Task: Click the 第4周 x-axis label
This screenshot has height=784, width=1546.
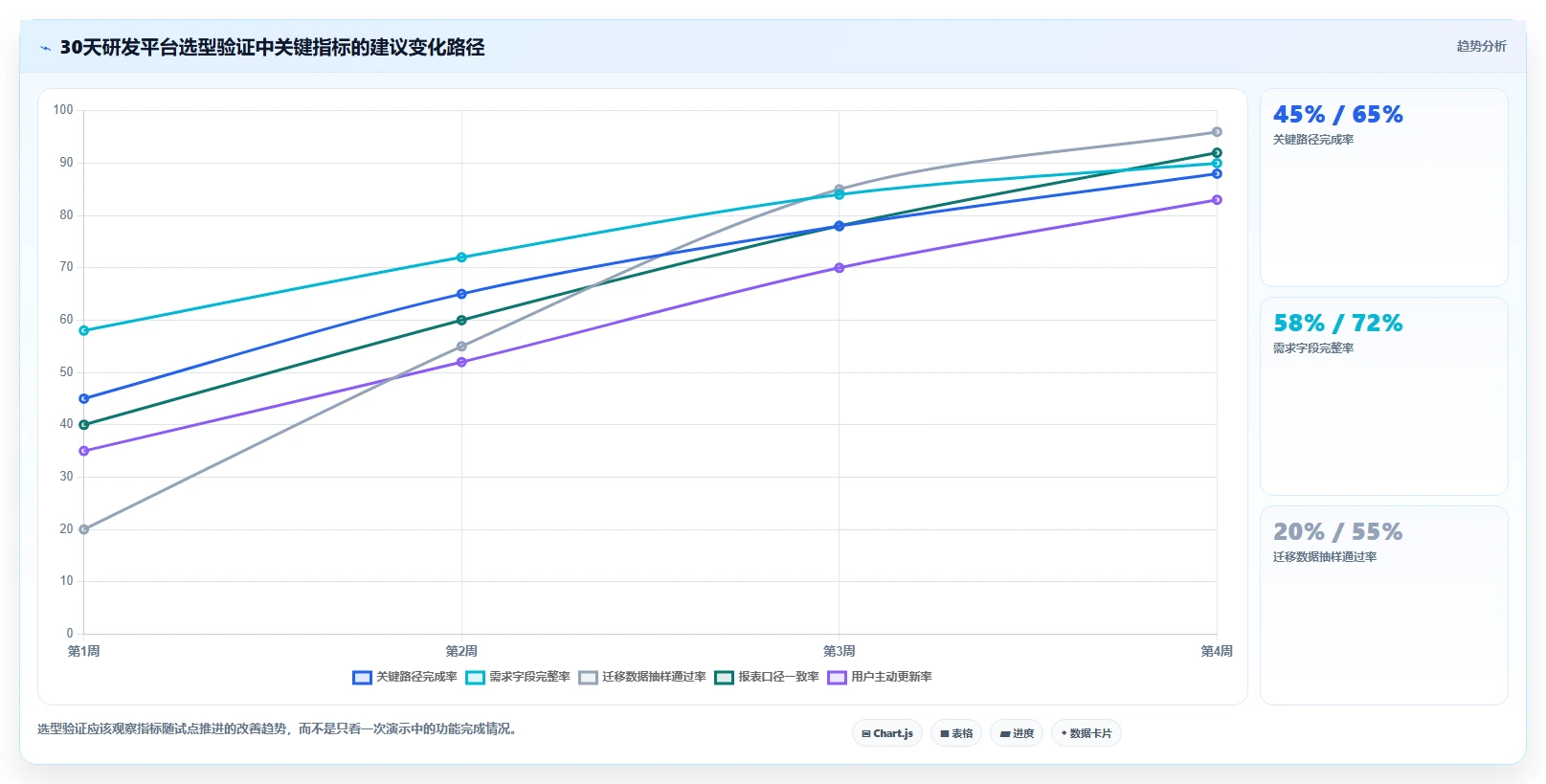Action: tap(1217, 651)
